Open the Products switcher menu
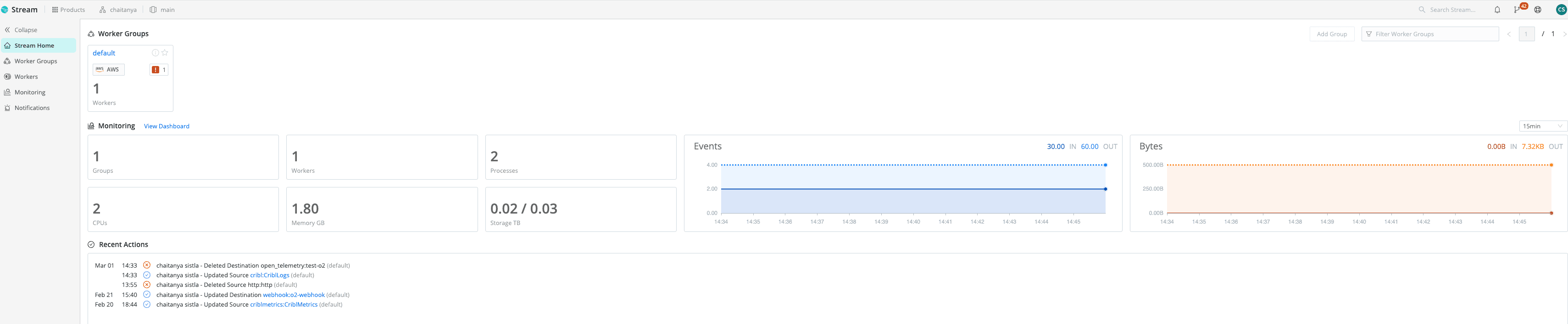Image resolution: width=1568 pixels, height=324 pixels. click(68, 10)
